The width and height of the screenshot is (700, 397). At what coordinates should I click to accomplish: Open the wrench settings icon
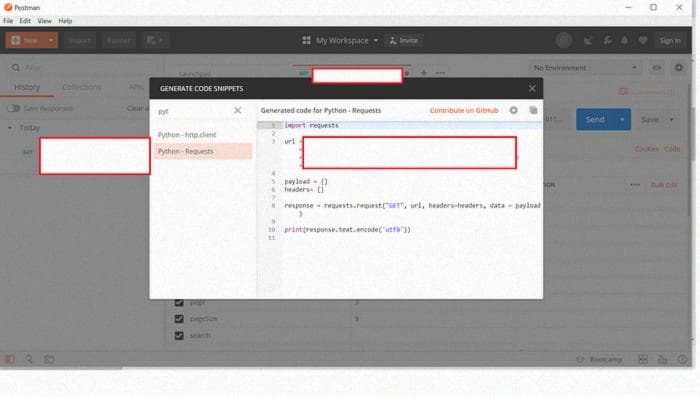click(x=607, y=40)
